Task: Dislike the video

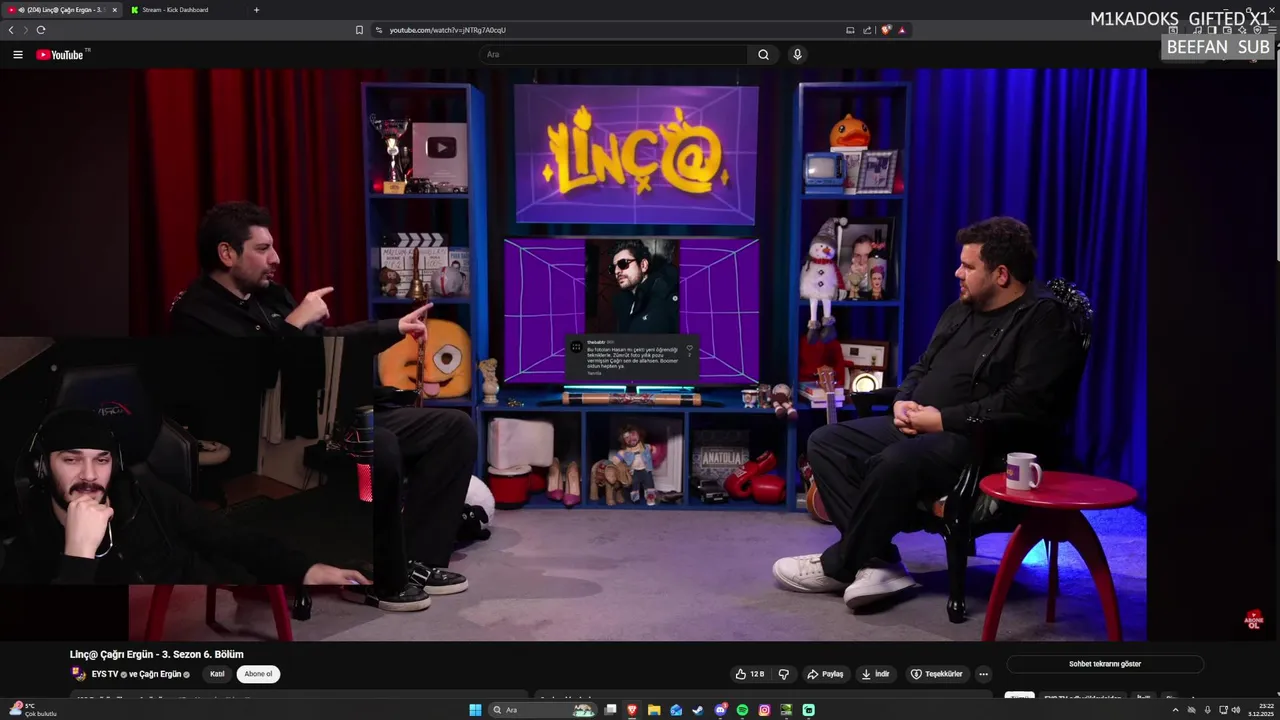Action: [784, 674]
